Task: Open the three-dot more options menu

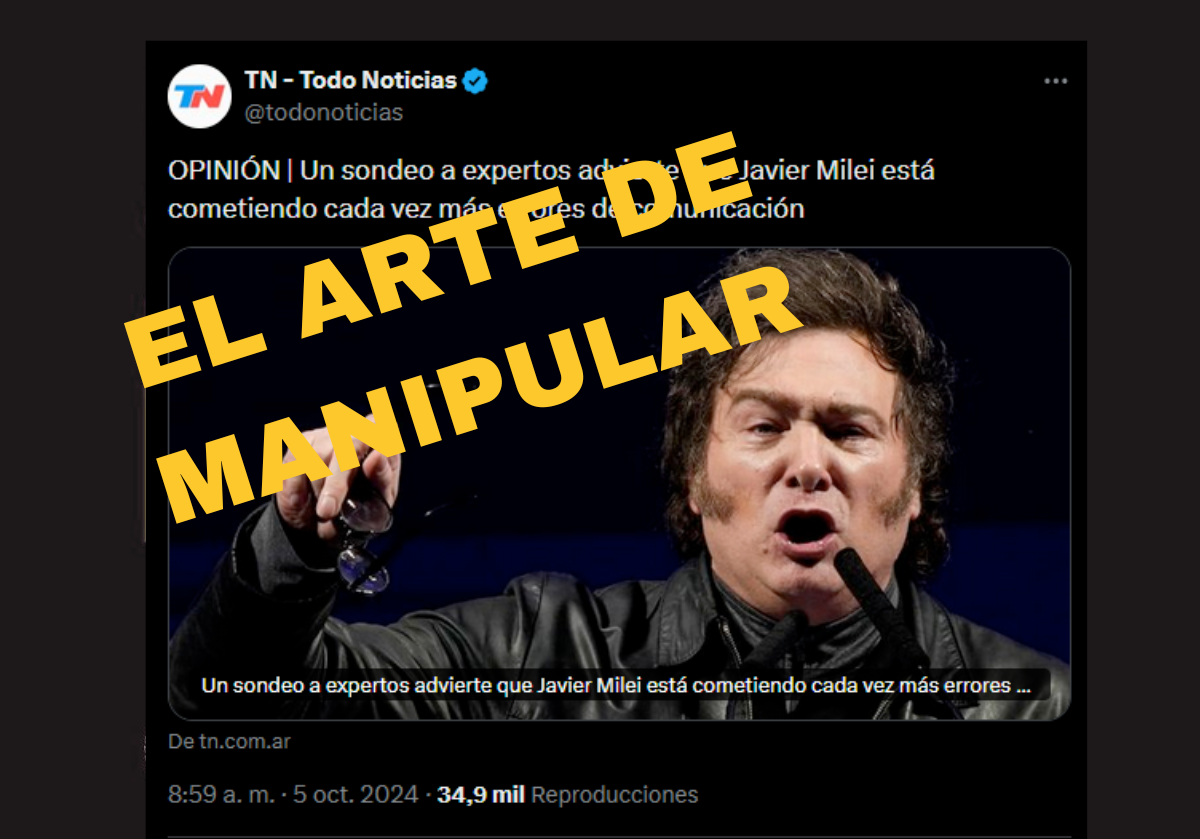Action: [1056, 81]
